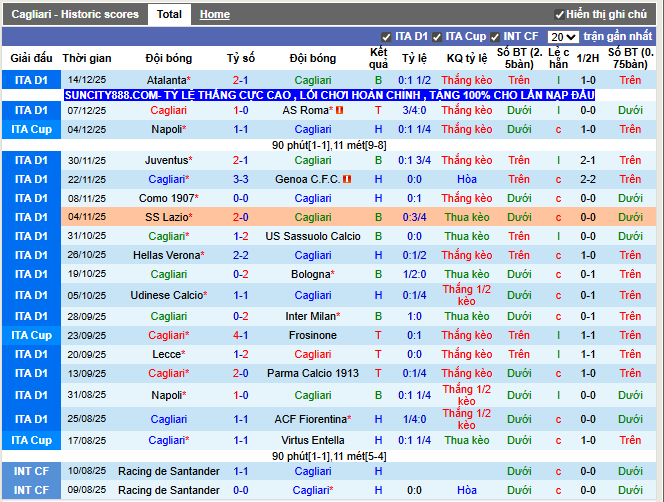Click the KQ tỷ lệ column header
The height and width of the screenshot is (502, 664).
(x=467, y=58)
